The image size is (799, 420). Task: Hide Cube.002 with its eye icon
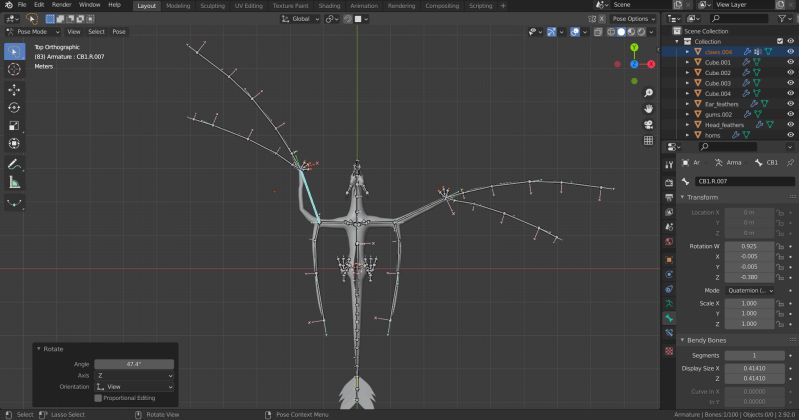[x=790, y=73]
